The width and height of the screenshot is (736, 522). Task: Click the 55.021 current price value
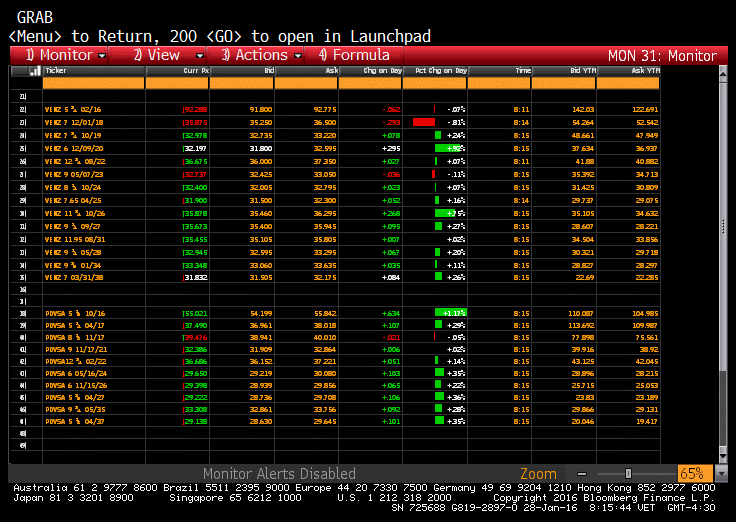195,313
